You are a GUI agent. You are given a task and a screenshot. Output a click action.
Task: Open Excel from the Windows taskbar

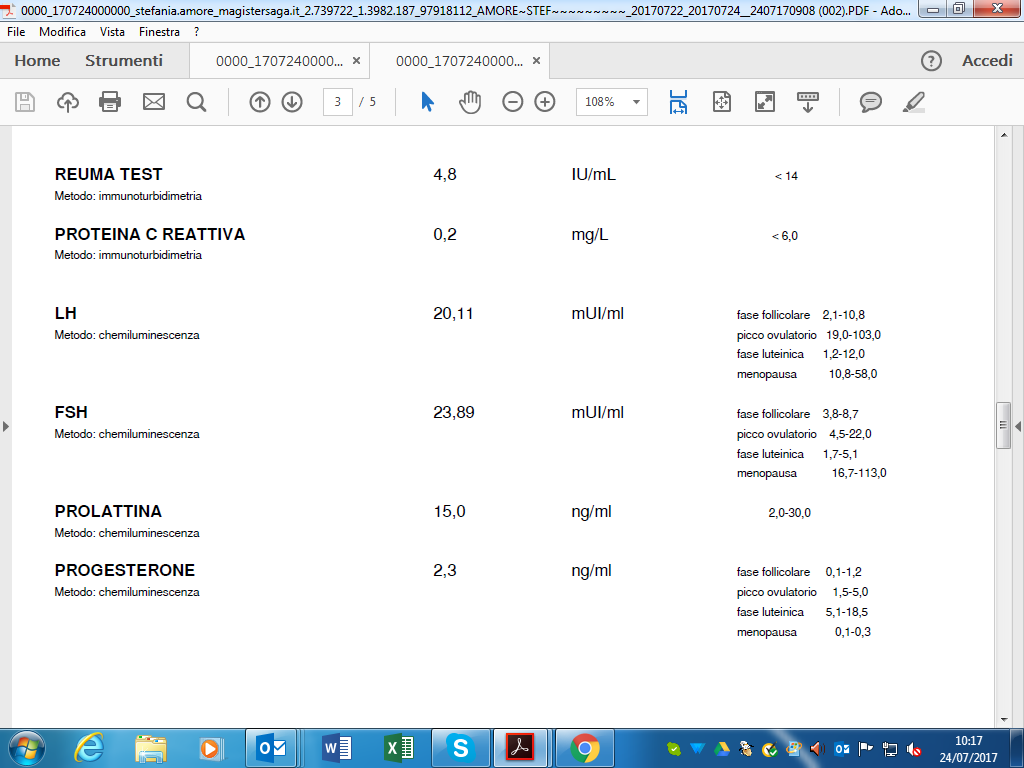[397, 747]
